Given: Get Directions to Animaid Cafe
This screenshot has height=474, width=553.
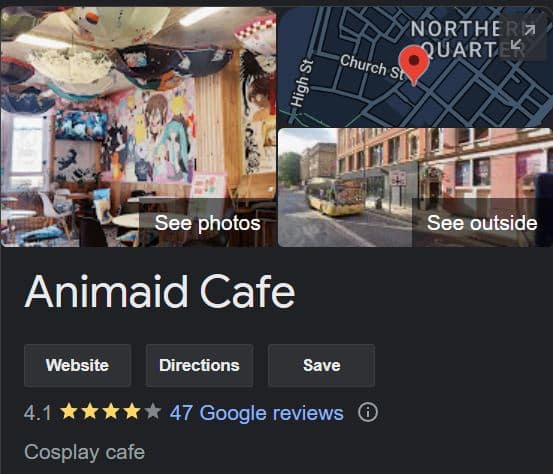Looking at the screenshot, I should pyautogui.click(x=199, y=365).
